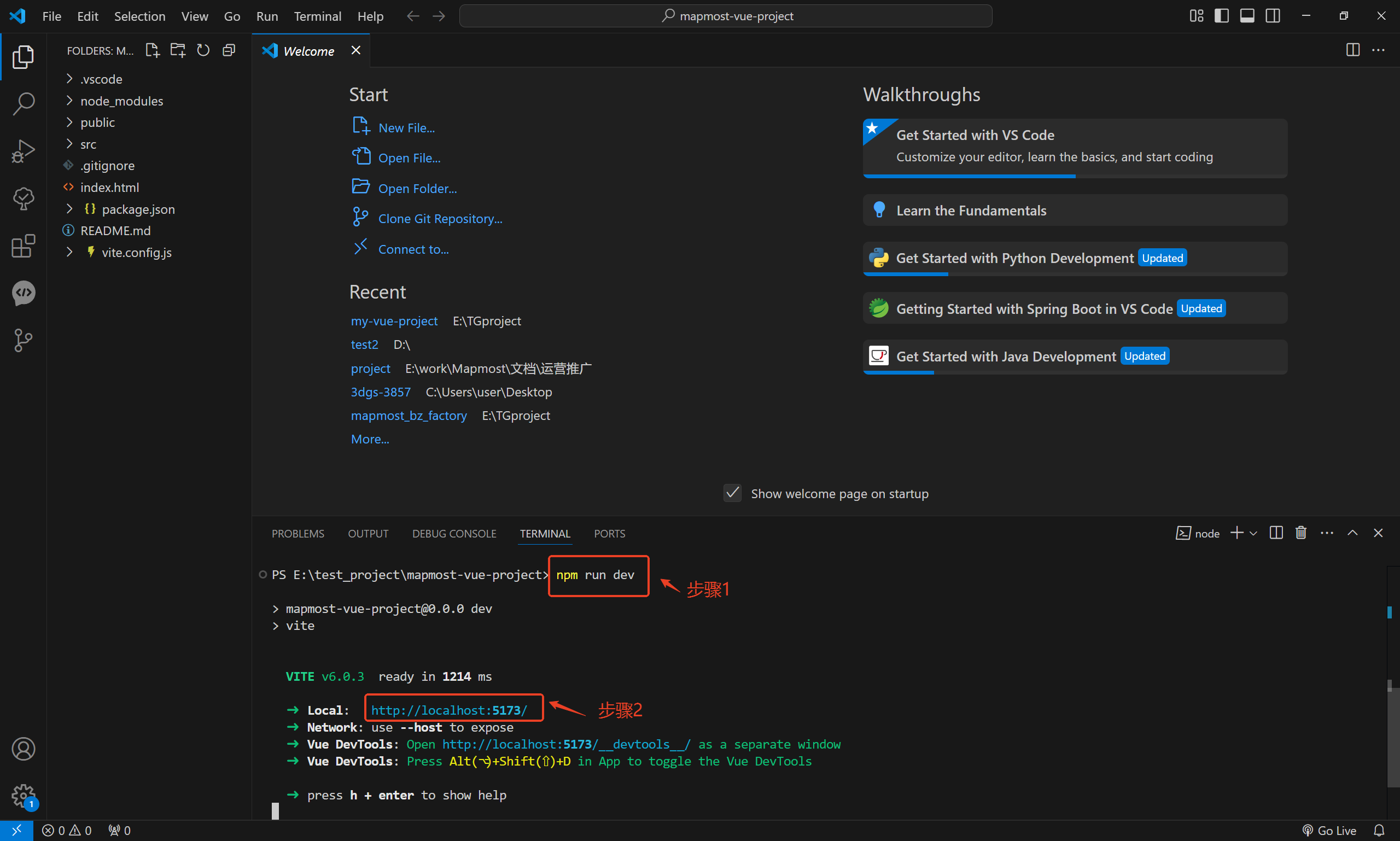Open the Run and Debug view
The width and height of the screenshot is (1400, 841).
pos(23,151)
